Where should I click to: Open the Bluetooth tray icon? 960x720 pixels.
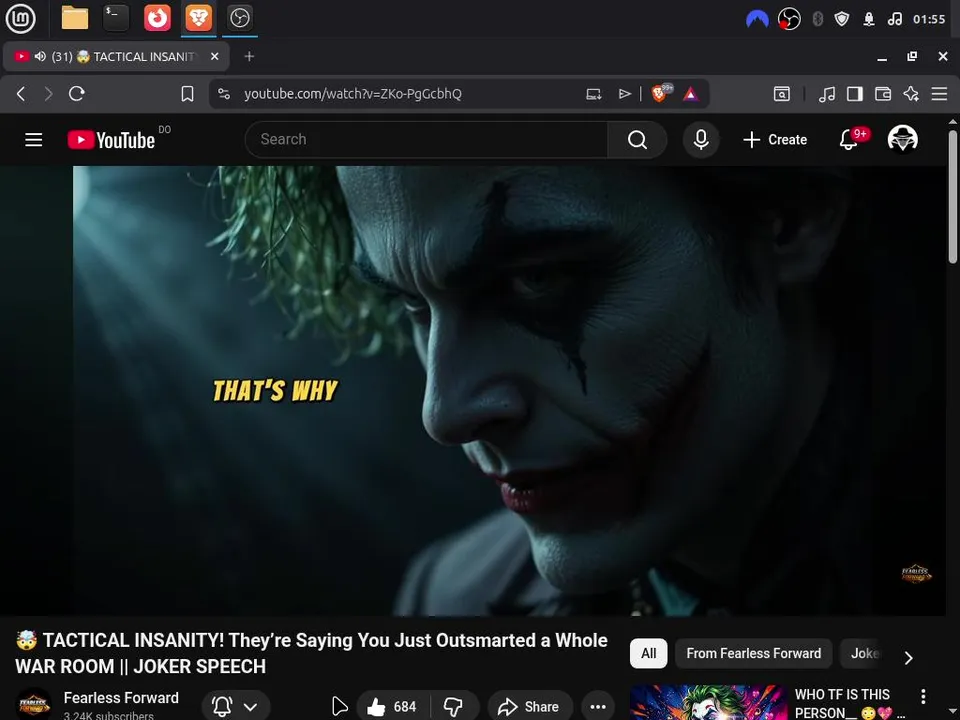(817, 19)
